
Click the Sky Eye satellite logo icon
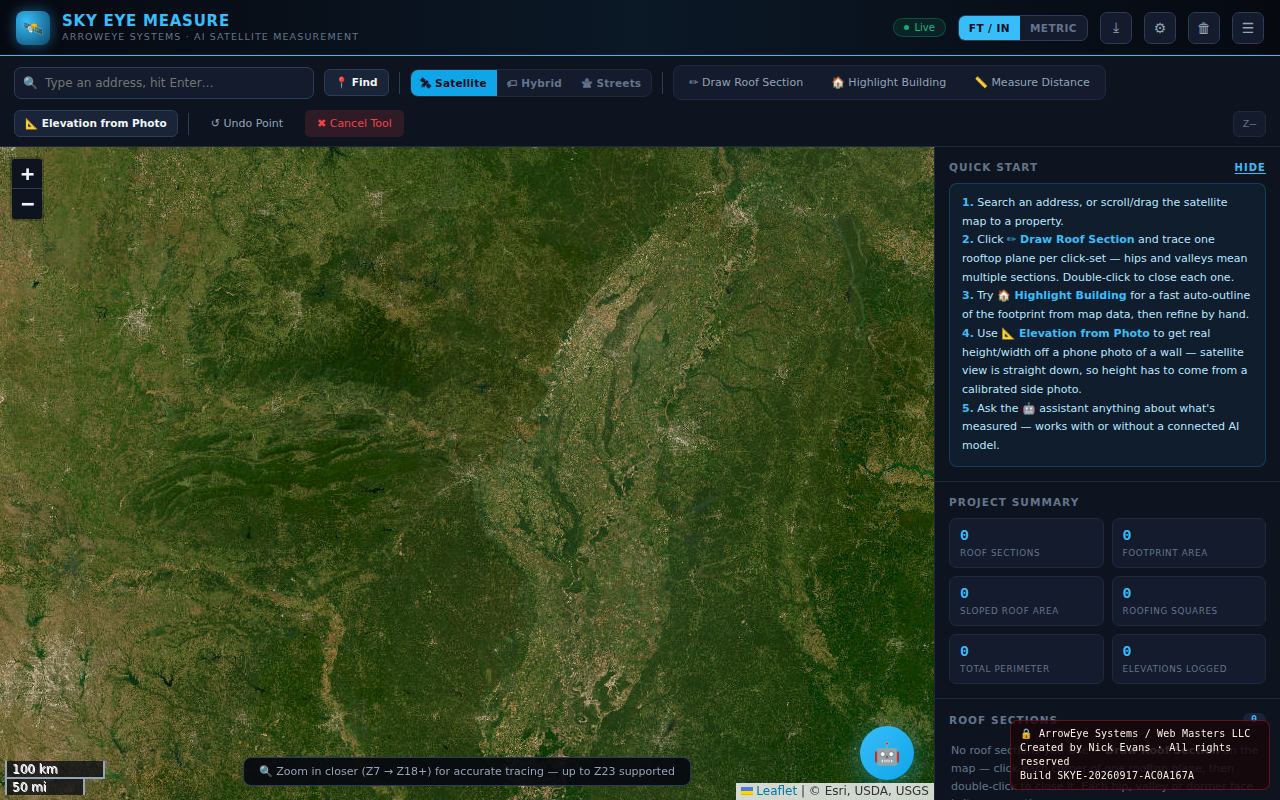click(33, 28)
